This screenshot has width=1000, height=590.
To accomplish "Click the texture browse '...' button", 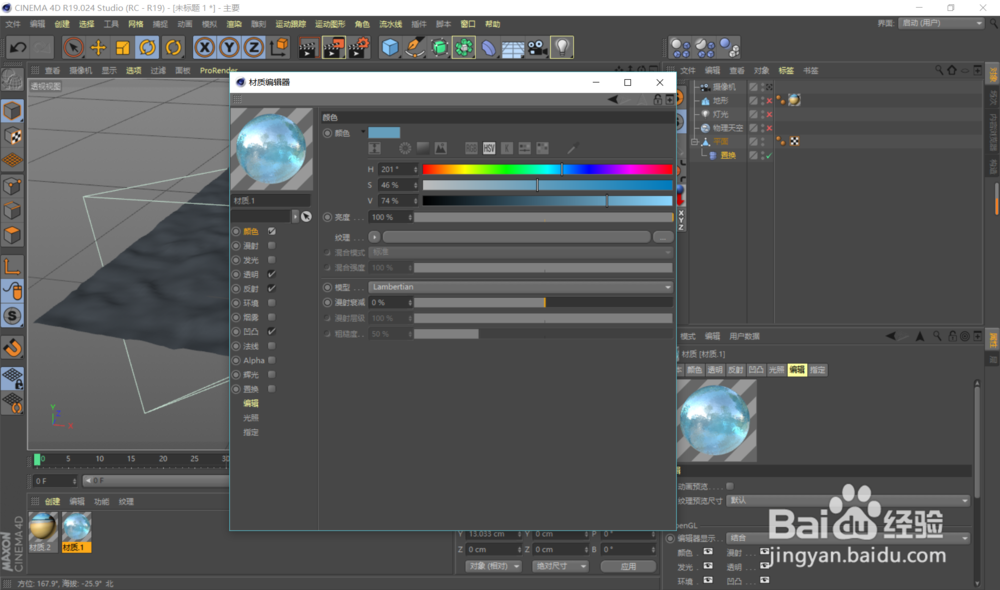I will click(x=663, y=237).
